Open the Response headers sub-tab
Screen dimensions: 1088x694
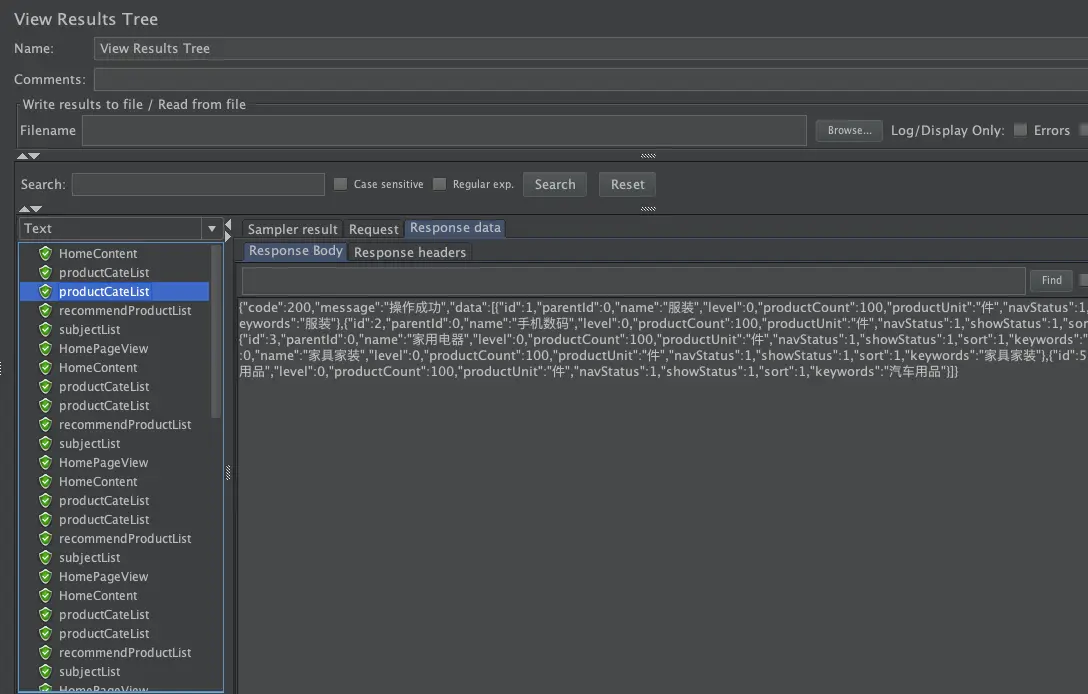pyautogui.click(x=409, y=253)
